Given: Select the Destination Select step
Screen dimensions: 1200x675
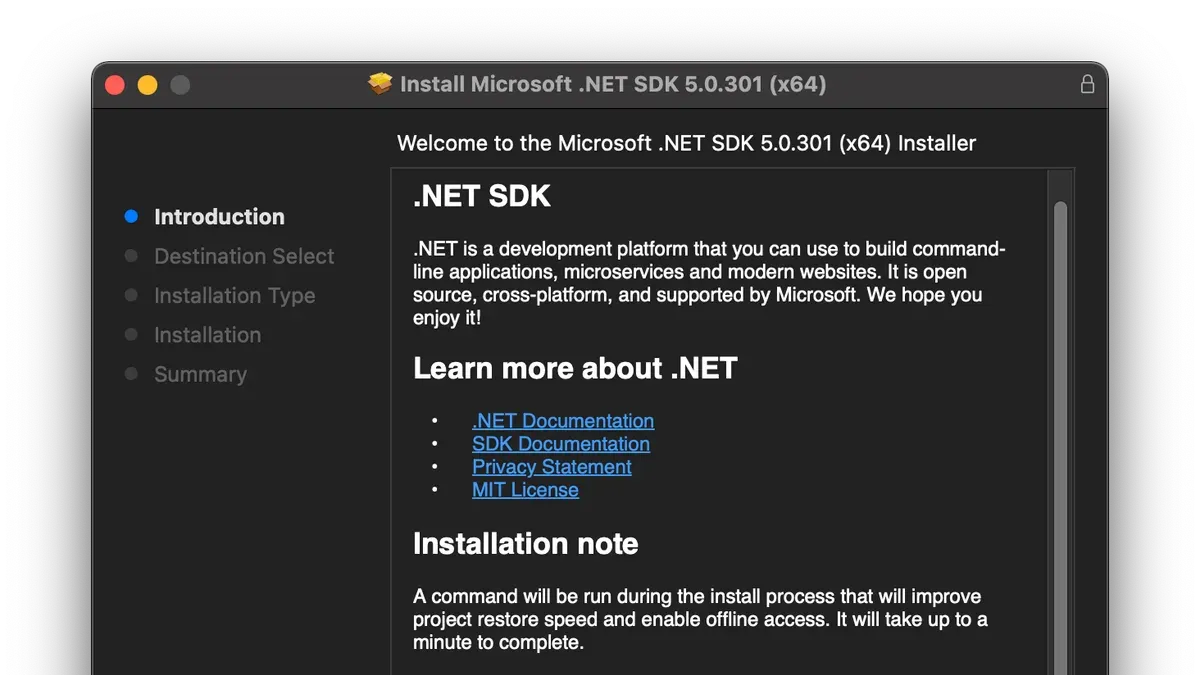Looking at the screenshot, I should pos(244,256).
